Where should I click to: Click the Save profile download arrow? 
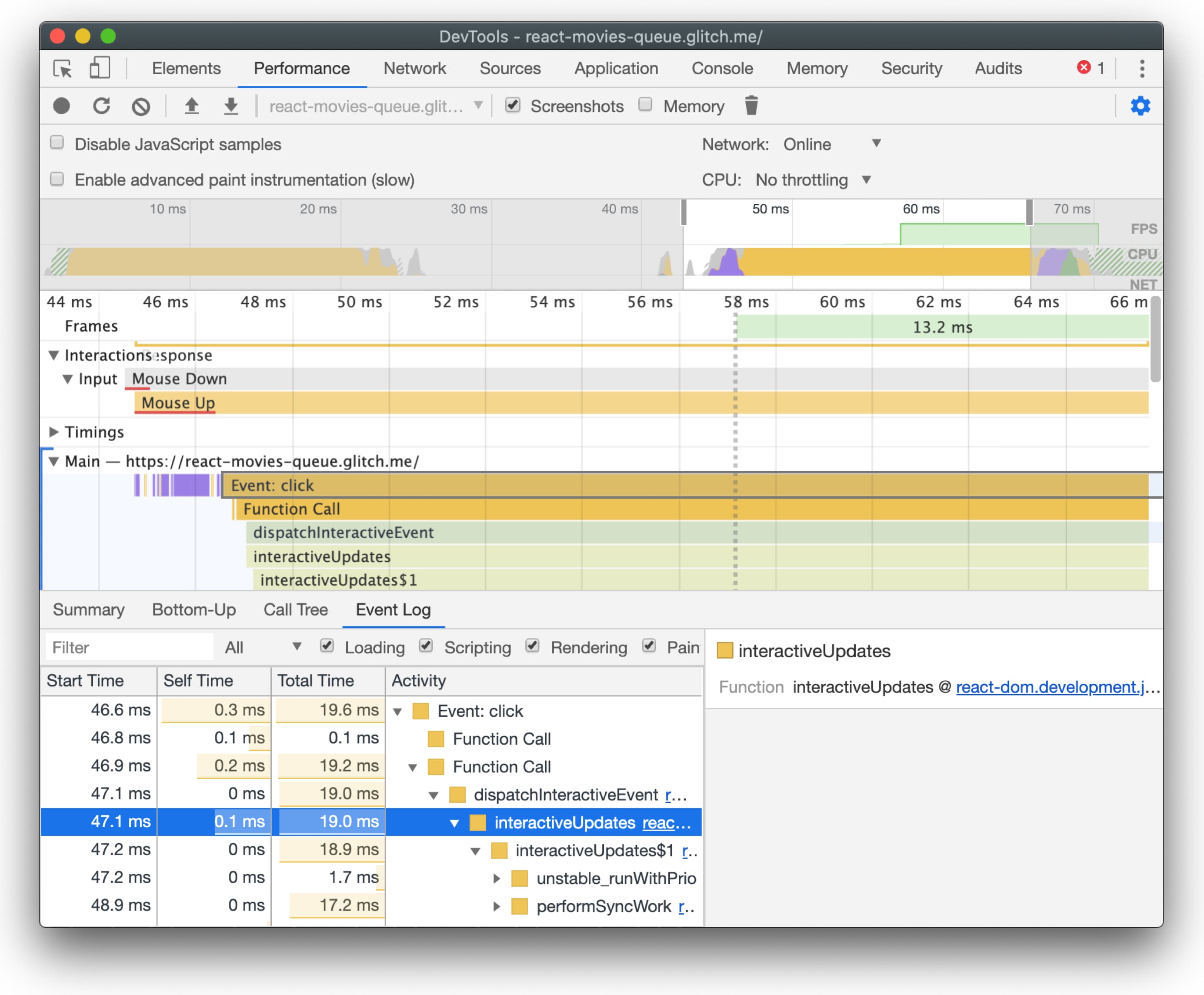click(x=230, y=106)
